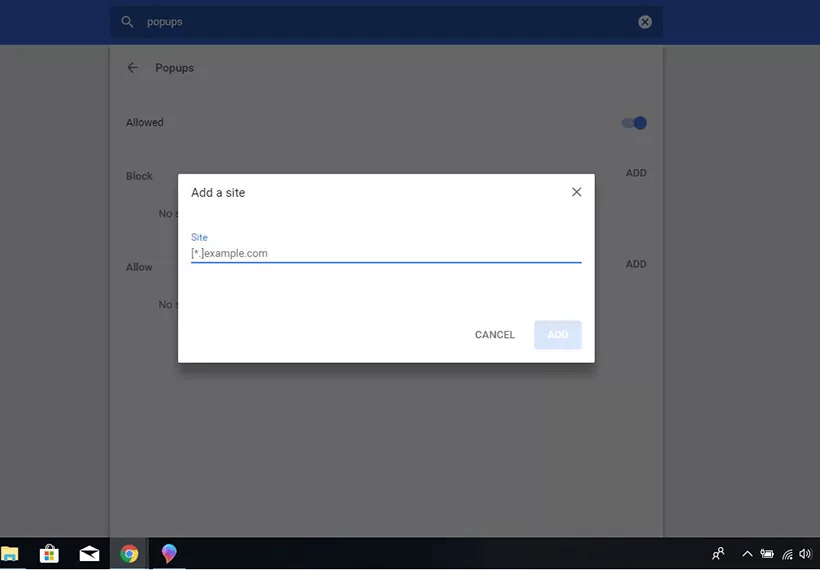Click the Allow section label
820x570 pixels.
[x=139, y=267]
